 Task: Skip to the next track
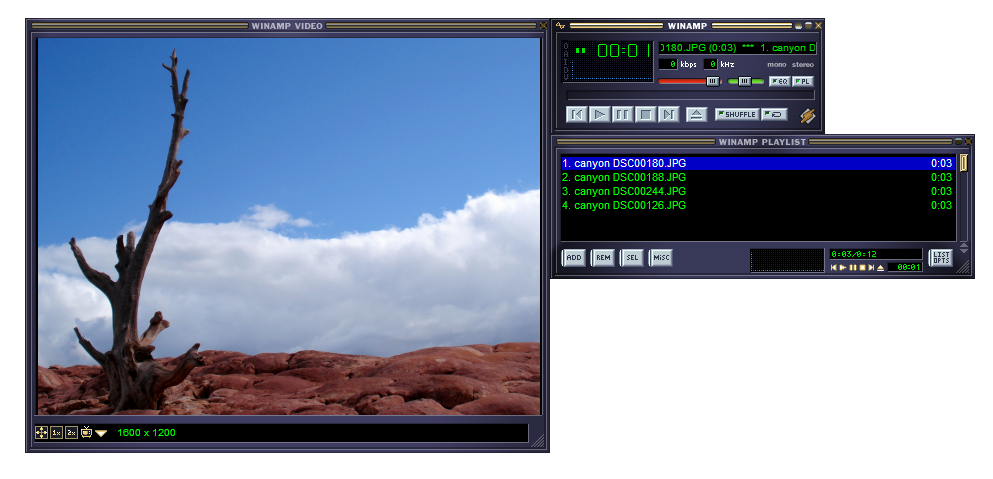click(x=669, y=114)
